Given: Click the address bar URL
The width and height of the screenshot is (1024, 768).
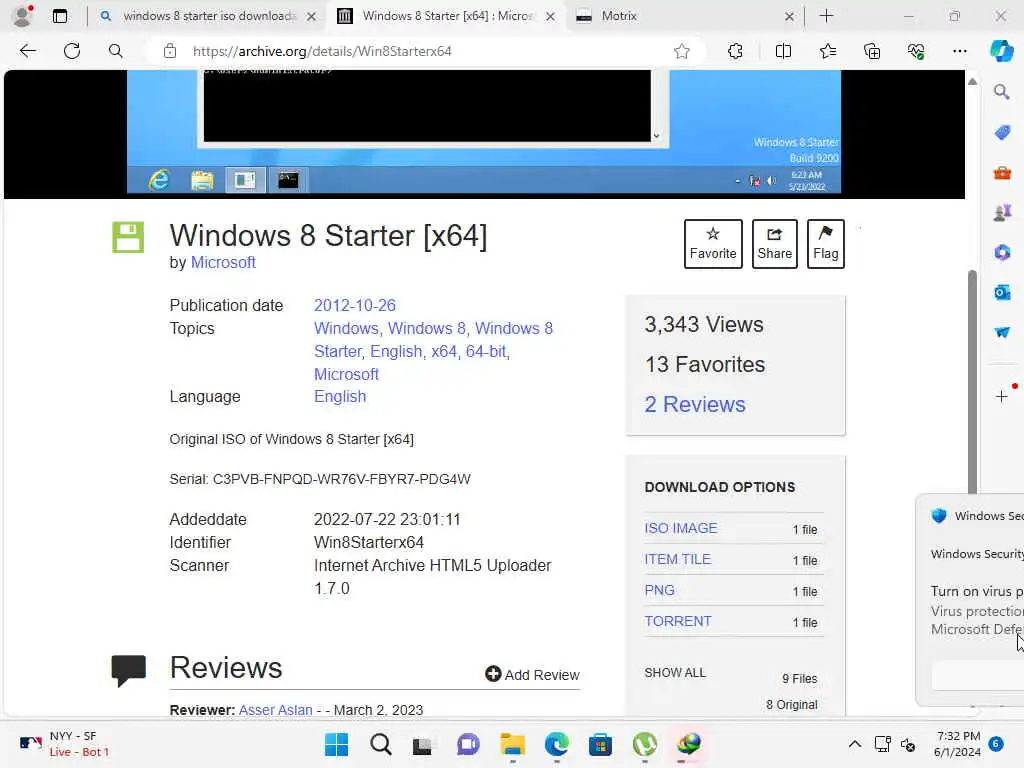Looking at the screenshot, I should pos(322,51).
